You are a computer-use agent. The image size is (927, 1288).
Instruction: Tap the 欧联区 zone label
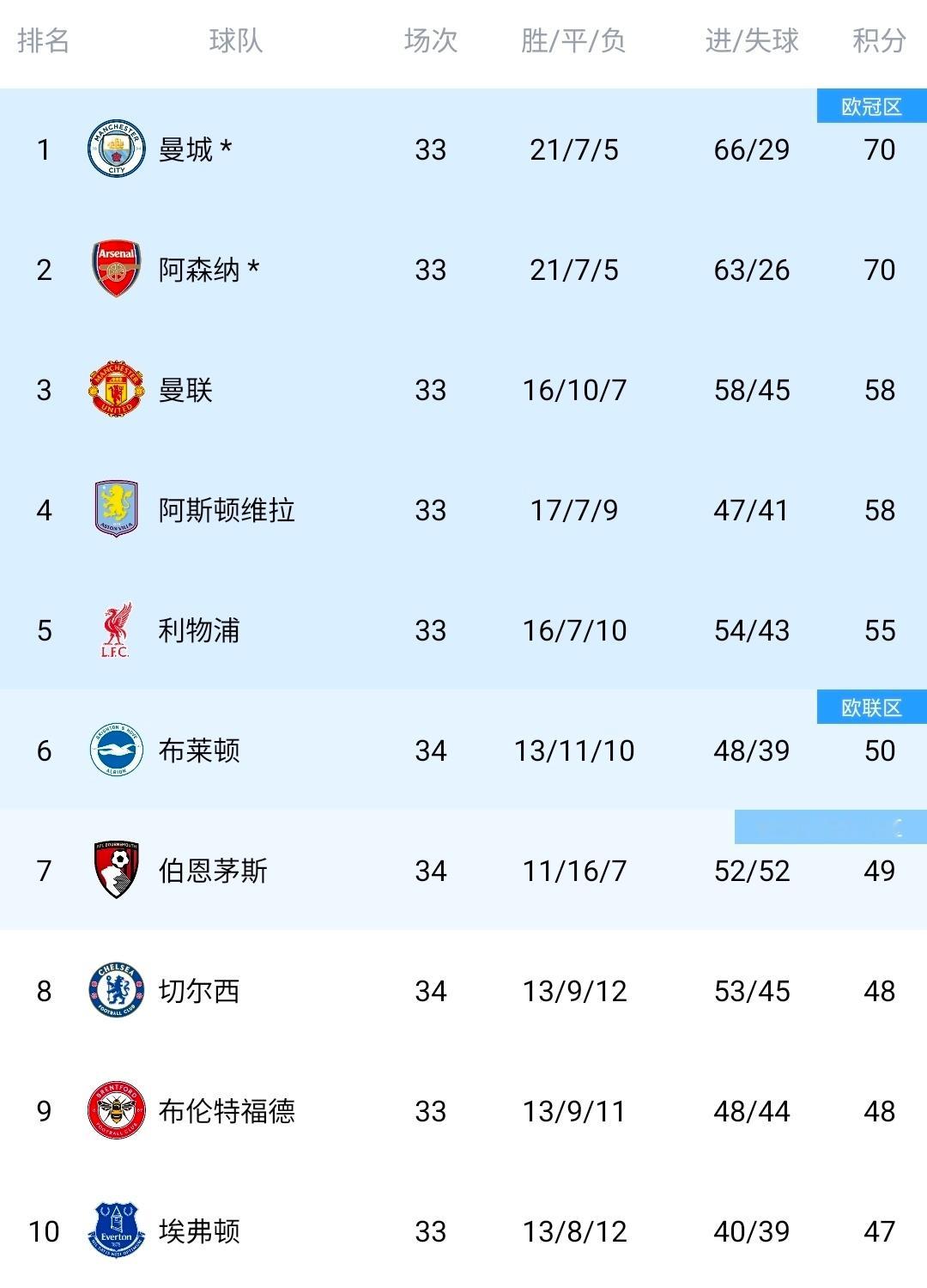pos(871,708)
